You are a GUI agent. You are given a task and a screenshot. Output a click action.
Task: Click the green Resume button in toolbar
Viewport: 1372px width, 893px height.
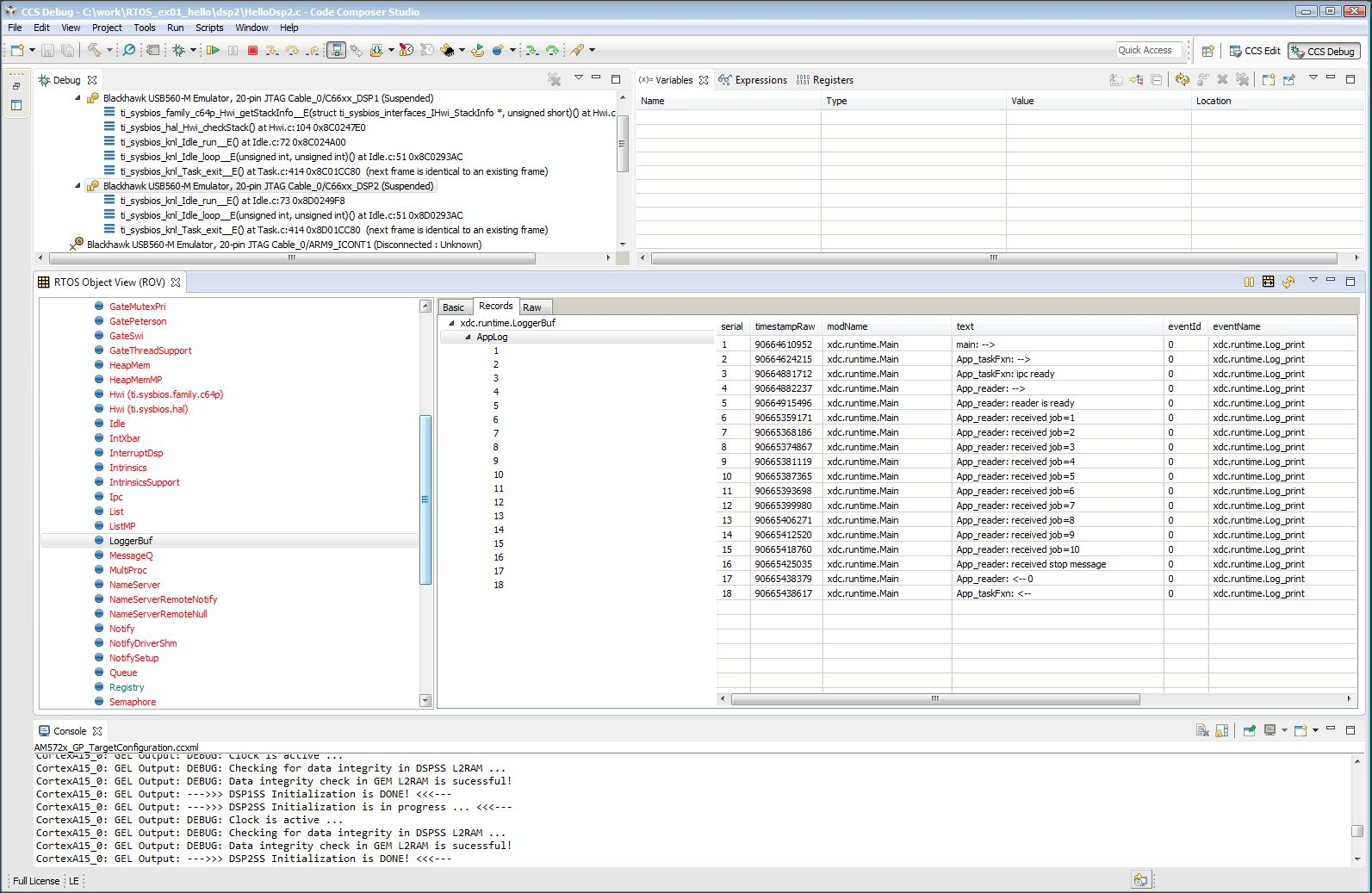click(213, 51)
